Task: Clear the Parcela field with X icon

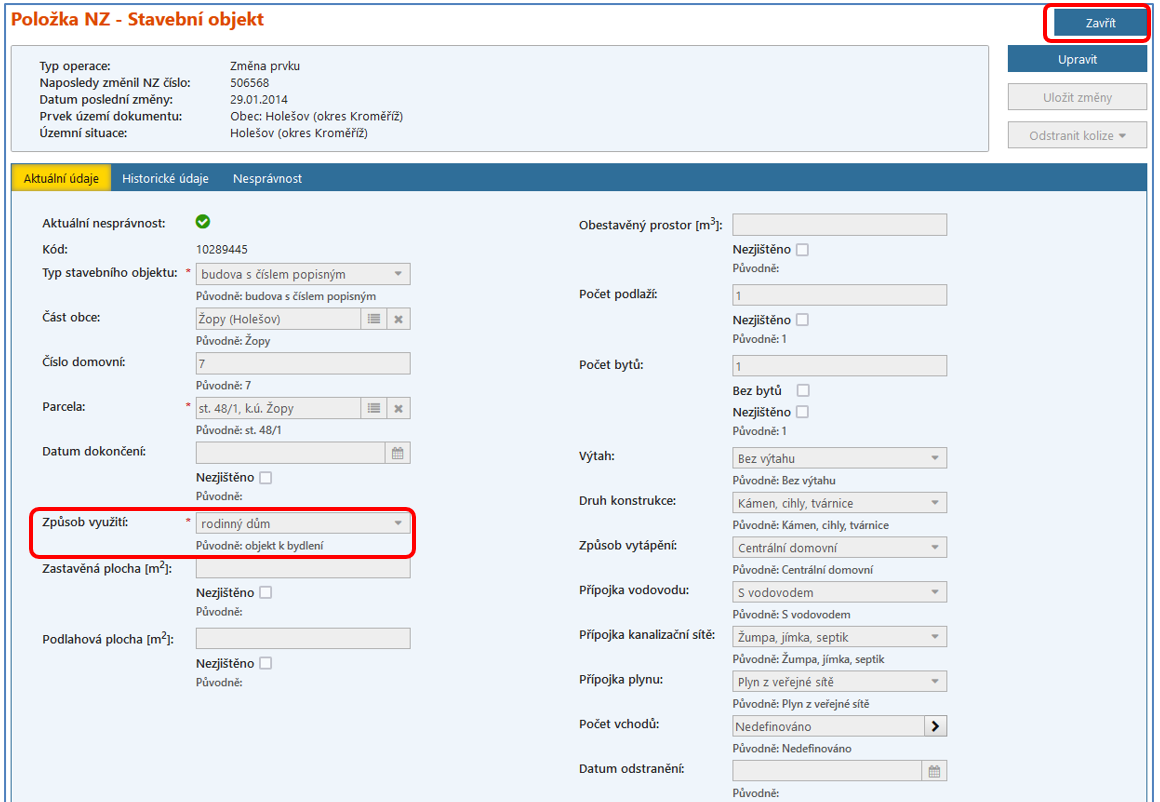Action: [398, 408]
